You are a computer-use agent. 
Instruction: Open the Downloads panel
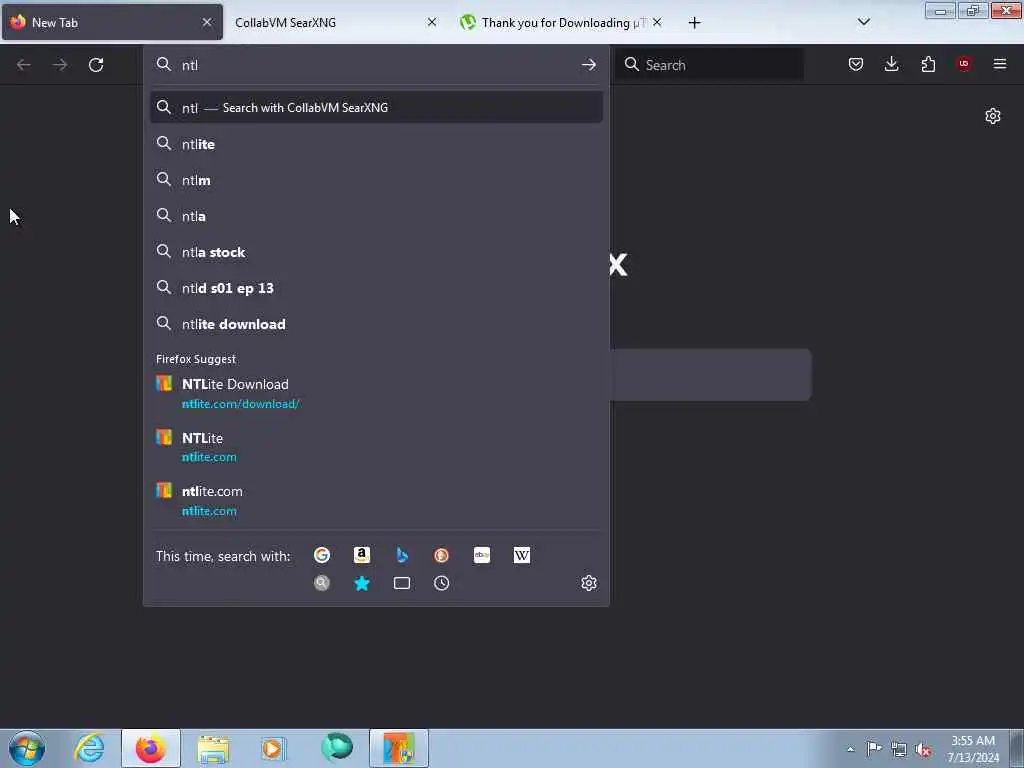click(891, 64)
